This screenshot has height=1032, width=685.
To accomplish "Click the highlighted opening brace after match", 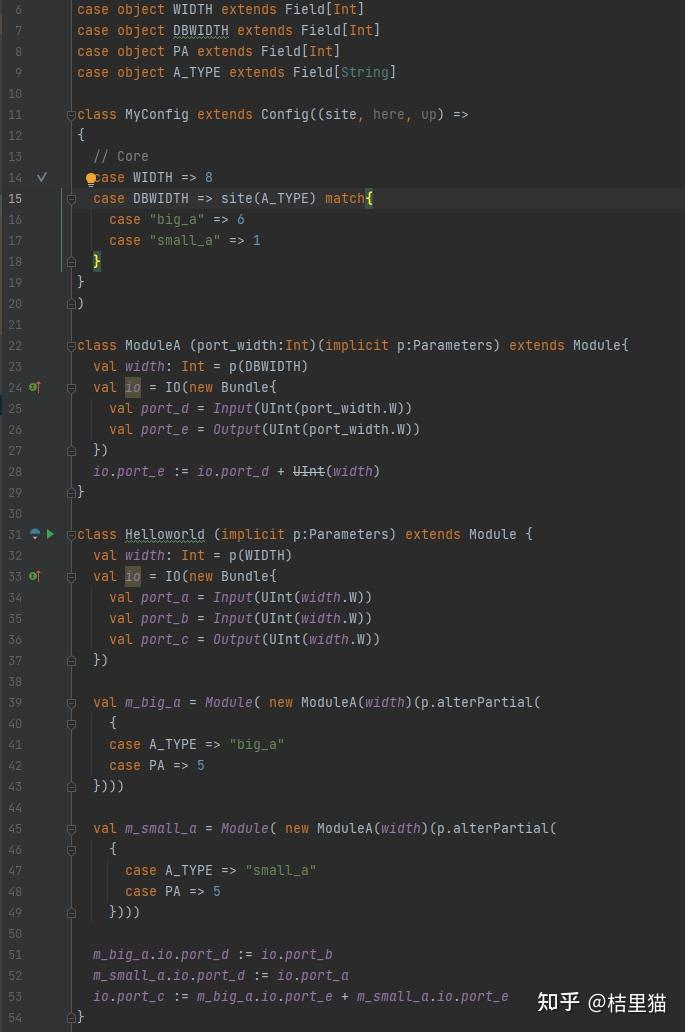I will tap(369, 198).
